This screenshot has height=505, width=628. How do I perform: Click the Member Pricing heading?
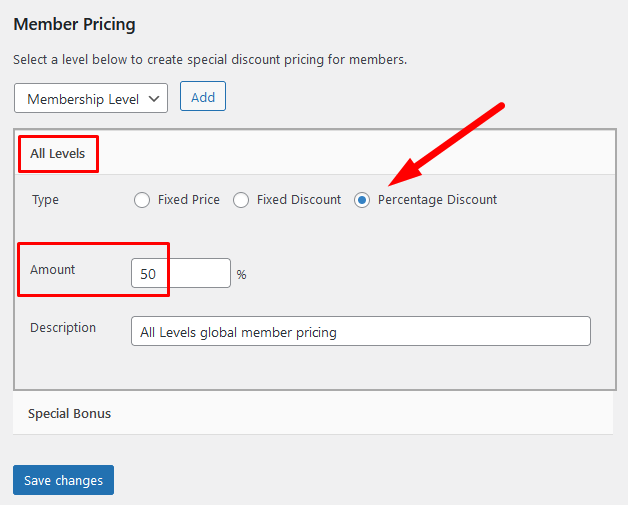[x=74, y=23]
